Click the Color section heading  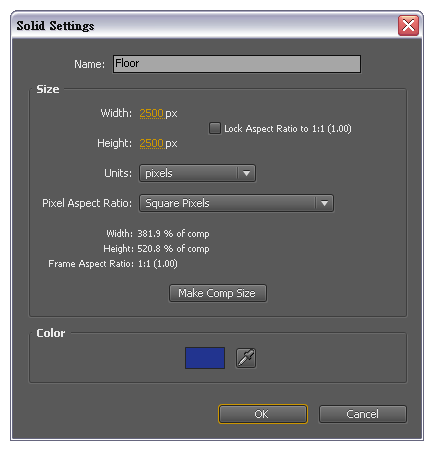(x=51, y=333)
